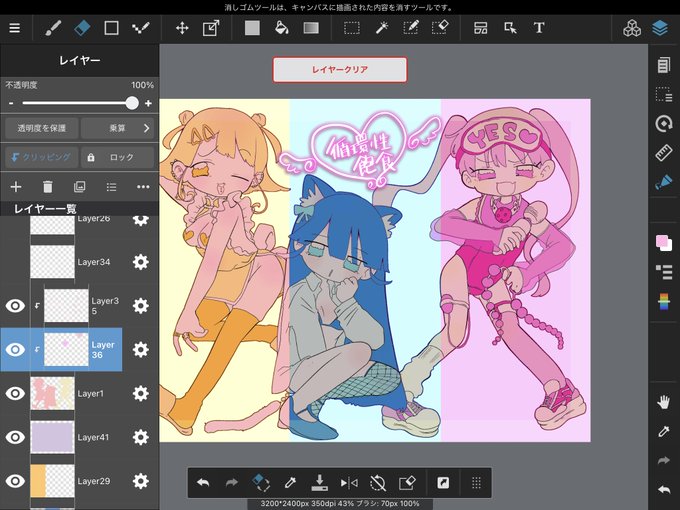Open settings gear for Layer34
Viewport: 680px width, 510px height.
point(141,262)
